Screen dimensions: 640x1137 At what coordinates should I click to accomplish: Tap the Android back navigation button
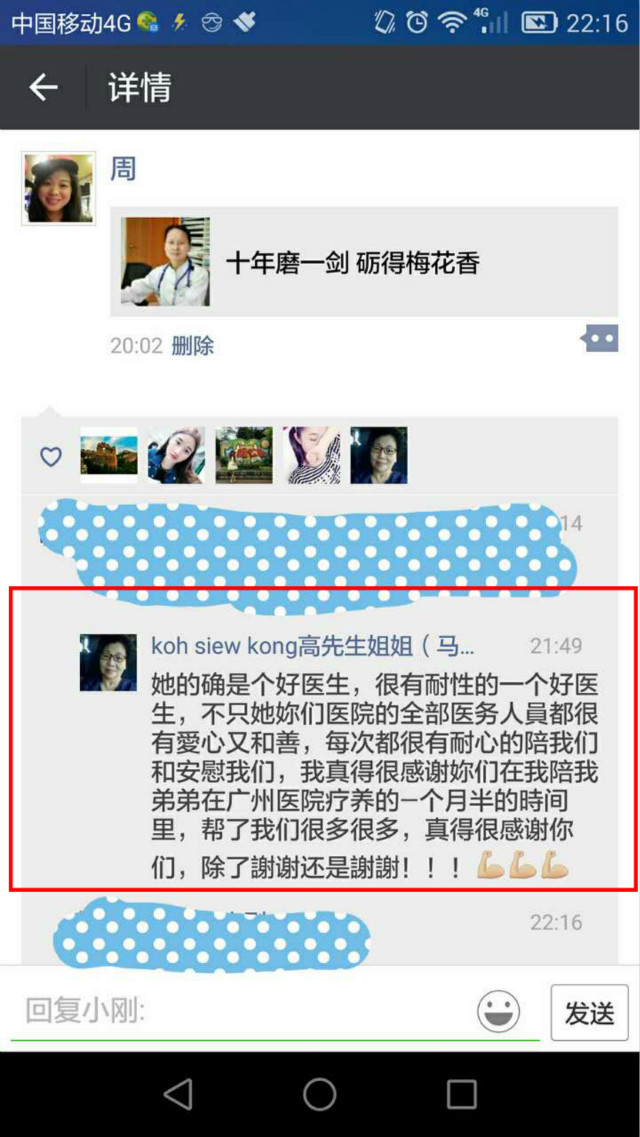[x=178, y=1093]
